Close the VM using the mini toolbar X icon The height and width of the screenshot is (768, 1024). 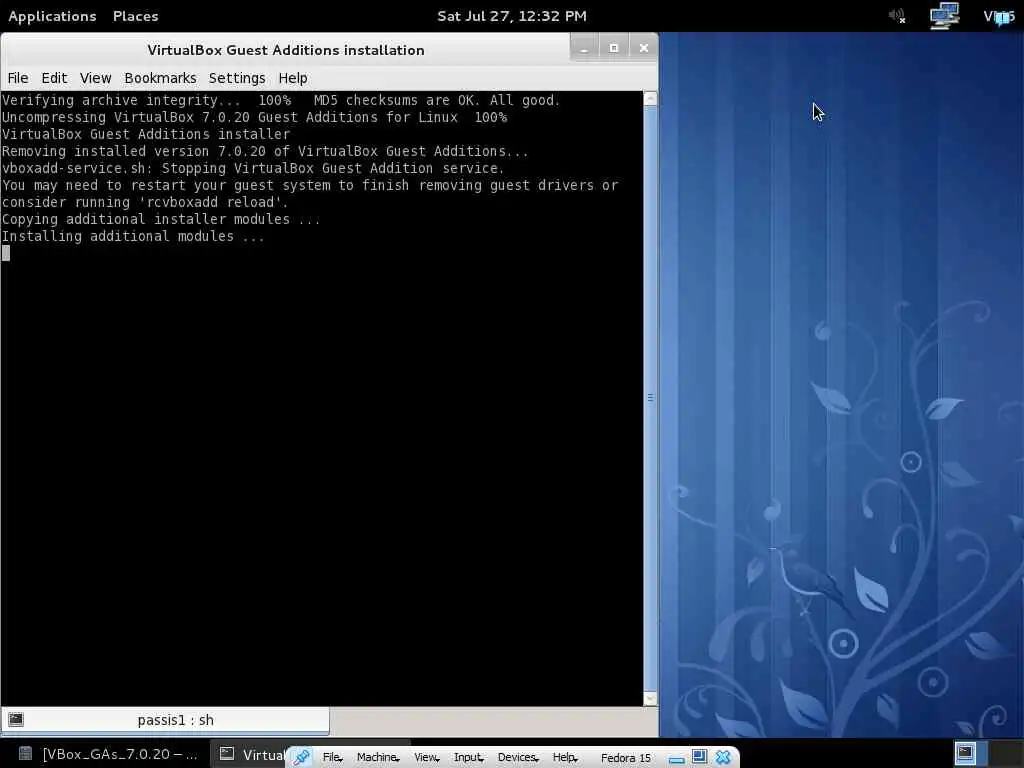coord(723,757)
